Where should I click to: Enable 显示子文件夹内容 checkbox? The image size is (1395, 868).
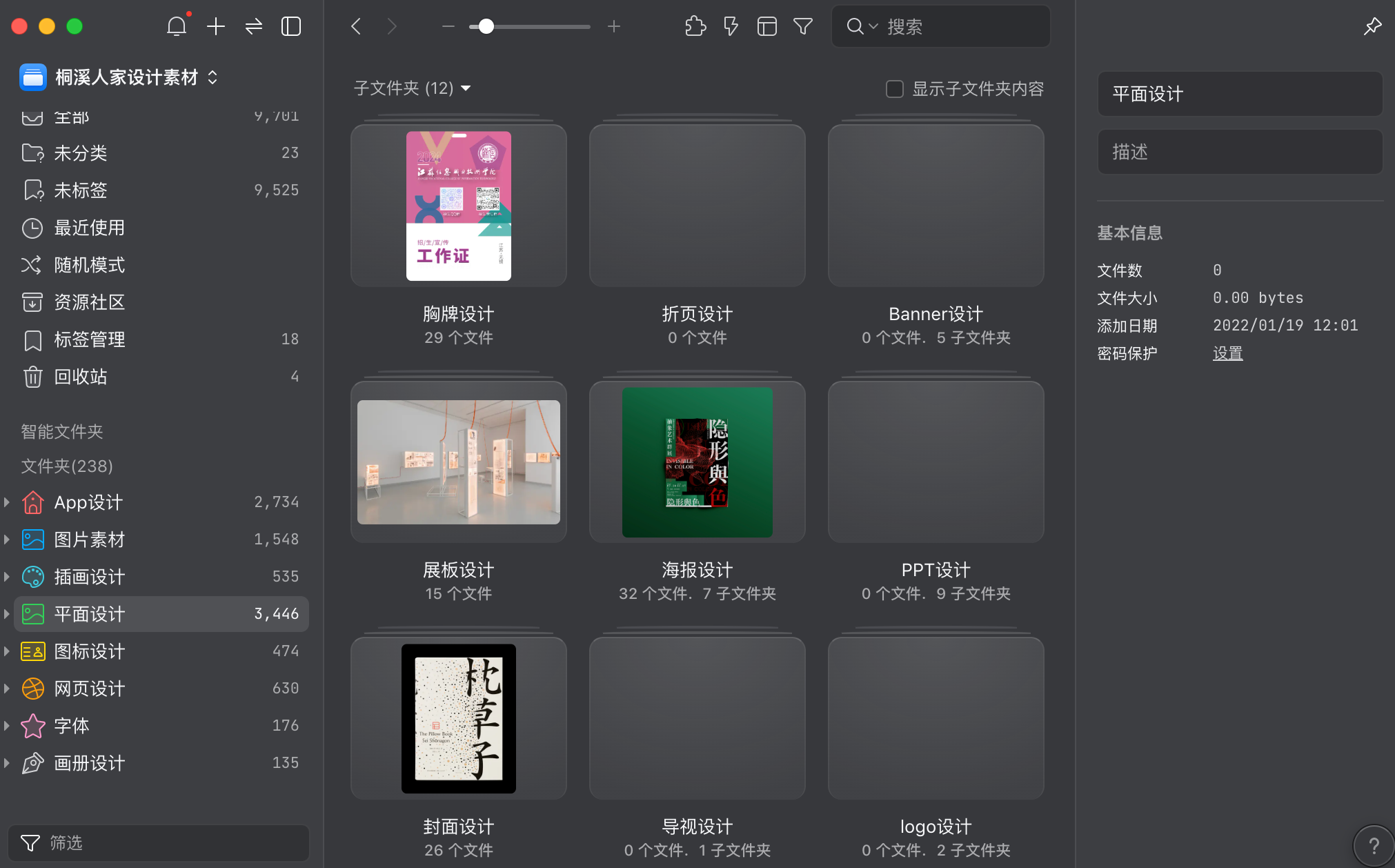pyautogui.click(x=895, y=89)
